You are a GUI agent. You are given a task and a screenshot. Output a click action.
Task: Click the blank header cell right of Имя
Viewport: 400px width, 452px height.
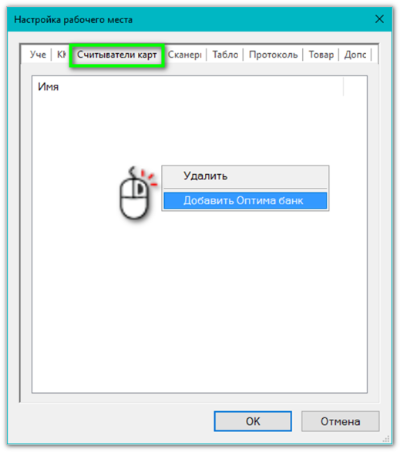click(x=355, y=87)
